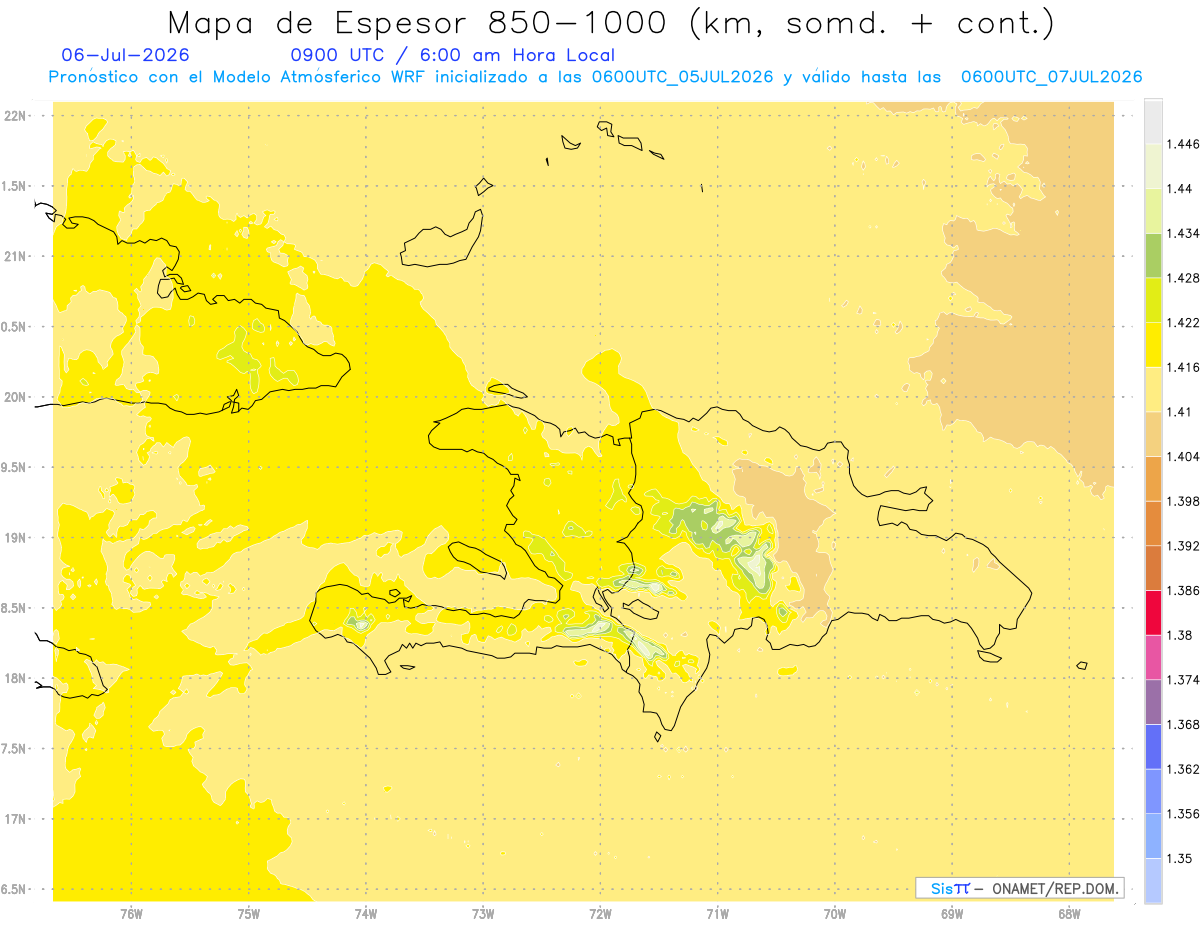Pick the blue swatch between 1.362 and 1.368

[x=1153, y=747]
